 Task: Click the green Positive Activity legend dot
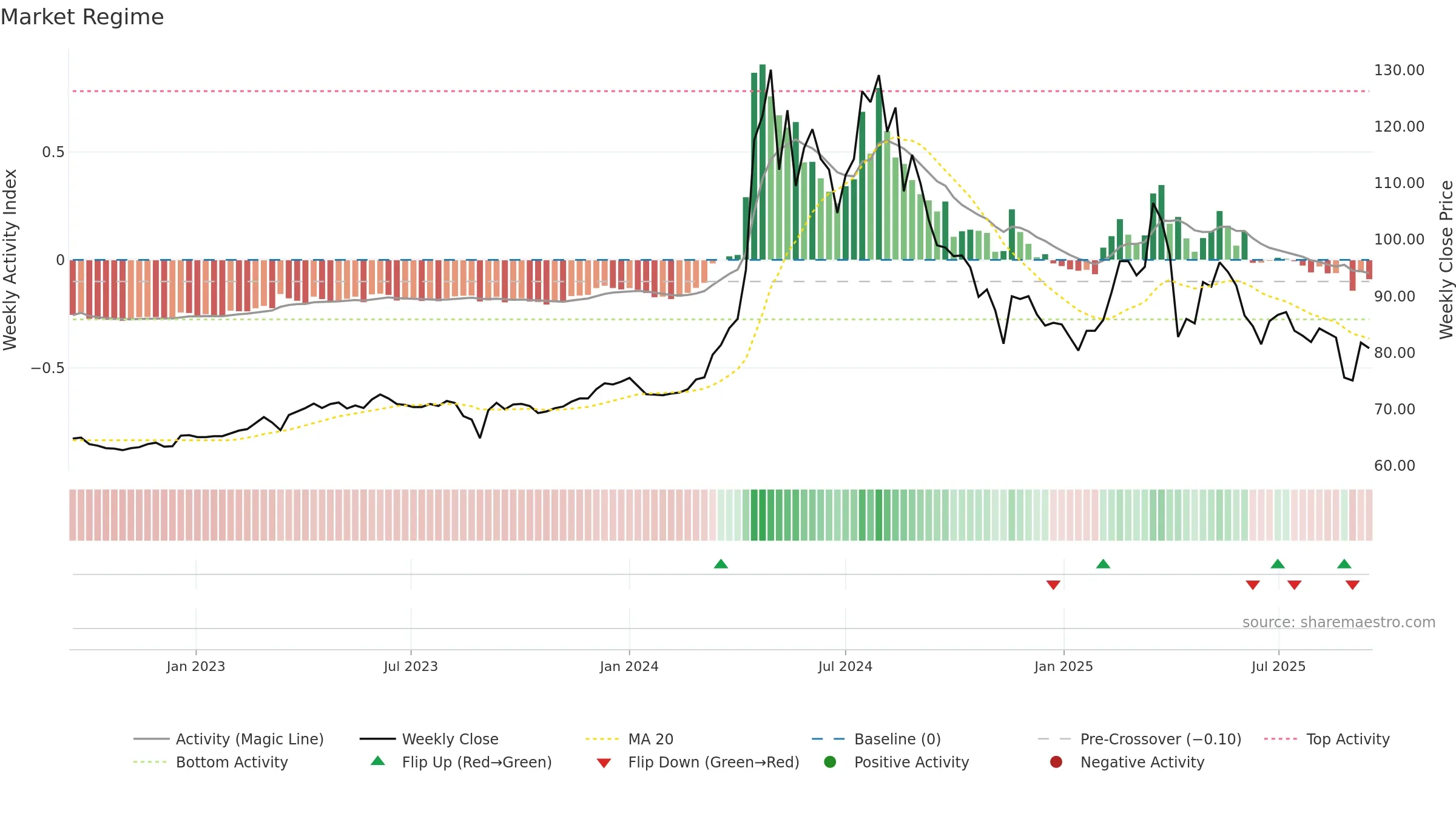tap(830, 761)
